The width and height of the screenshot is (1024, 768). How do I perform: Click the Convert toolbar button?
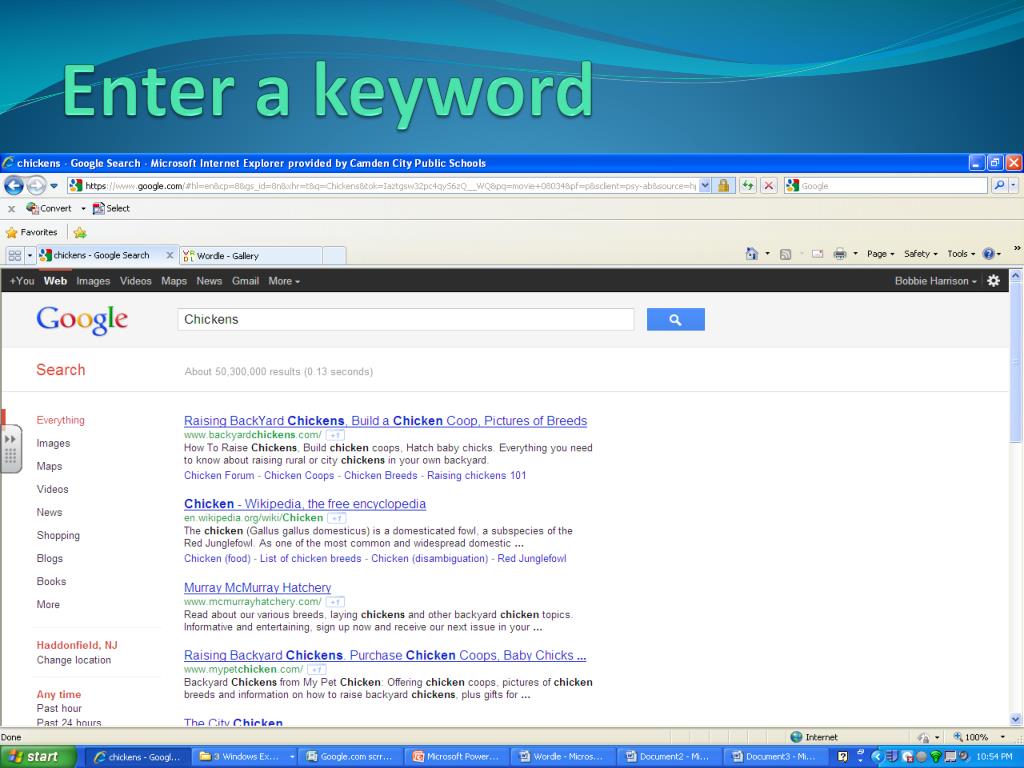49,208
